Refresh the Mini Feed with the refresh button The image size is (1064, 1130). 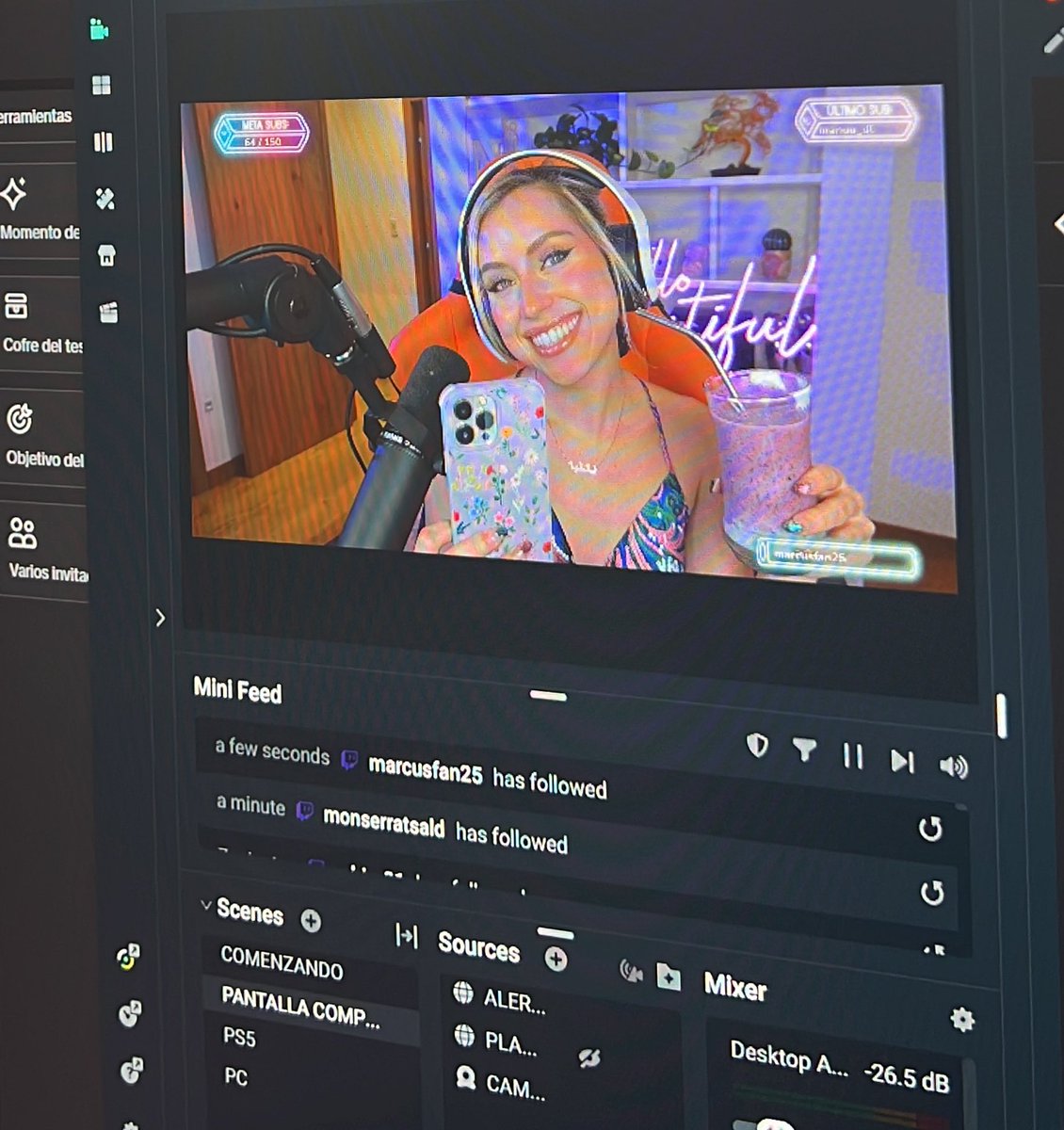(931, 830)
